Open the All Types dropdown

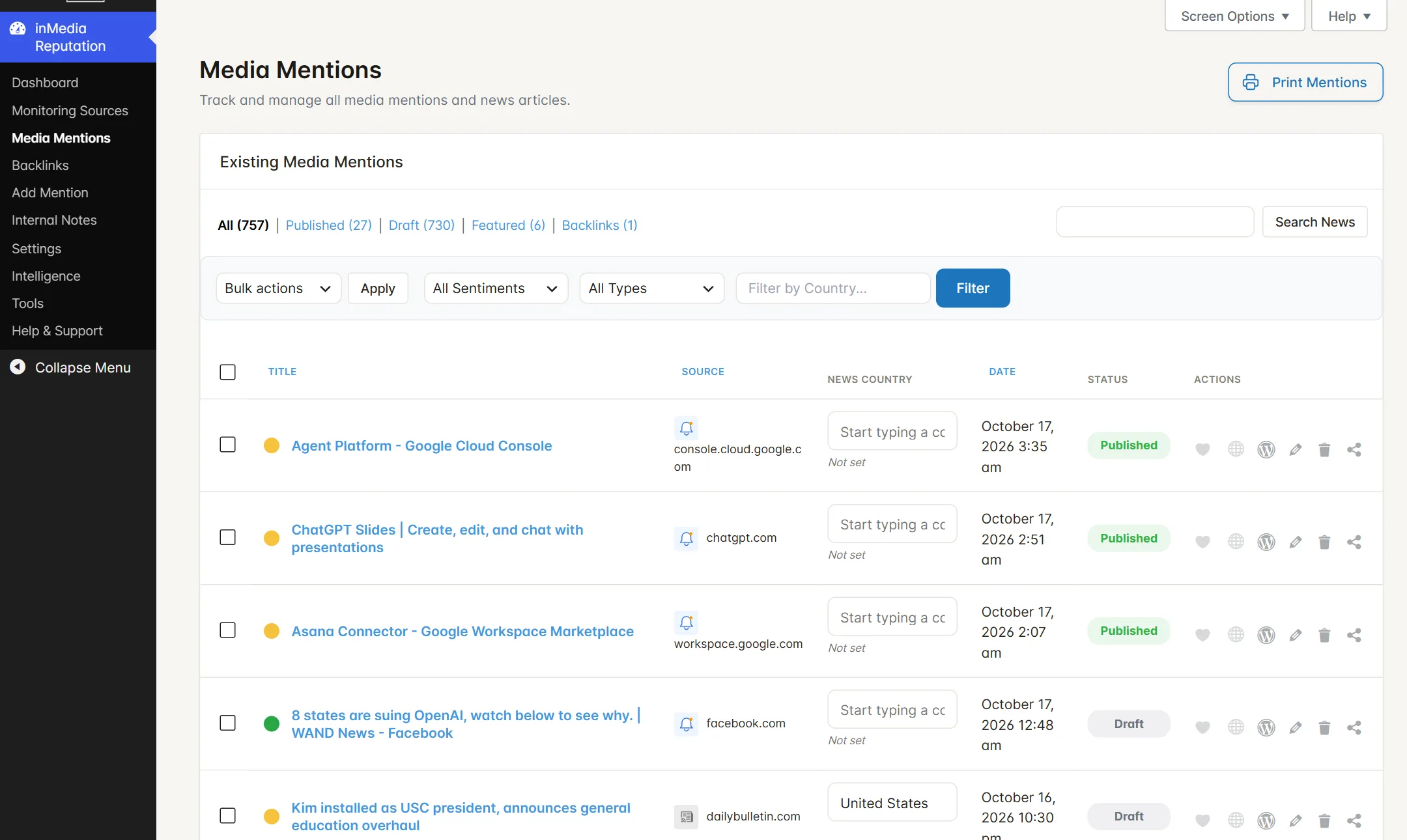point(651,288)
